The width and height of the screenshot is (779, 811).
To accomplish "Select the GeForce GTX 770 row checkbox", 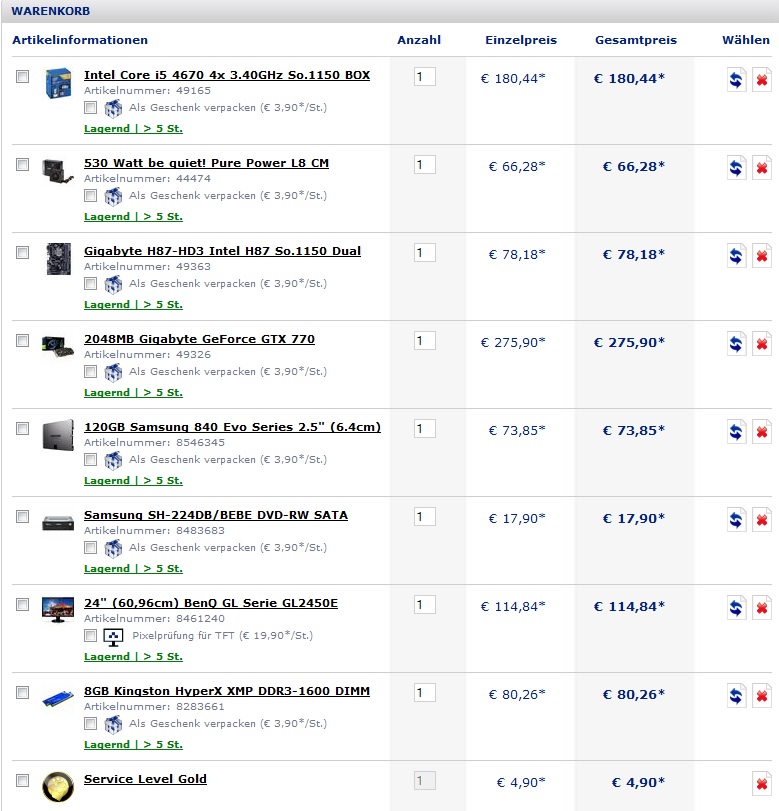I will 22,340.
